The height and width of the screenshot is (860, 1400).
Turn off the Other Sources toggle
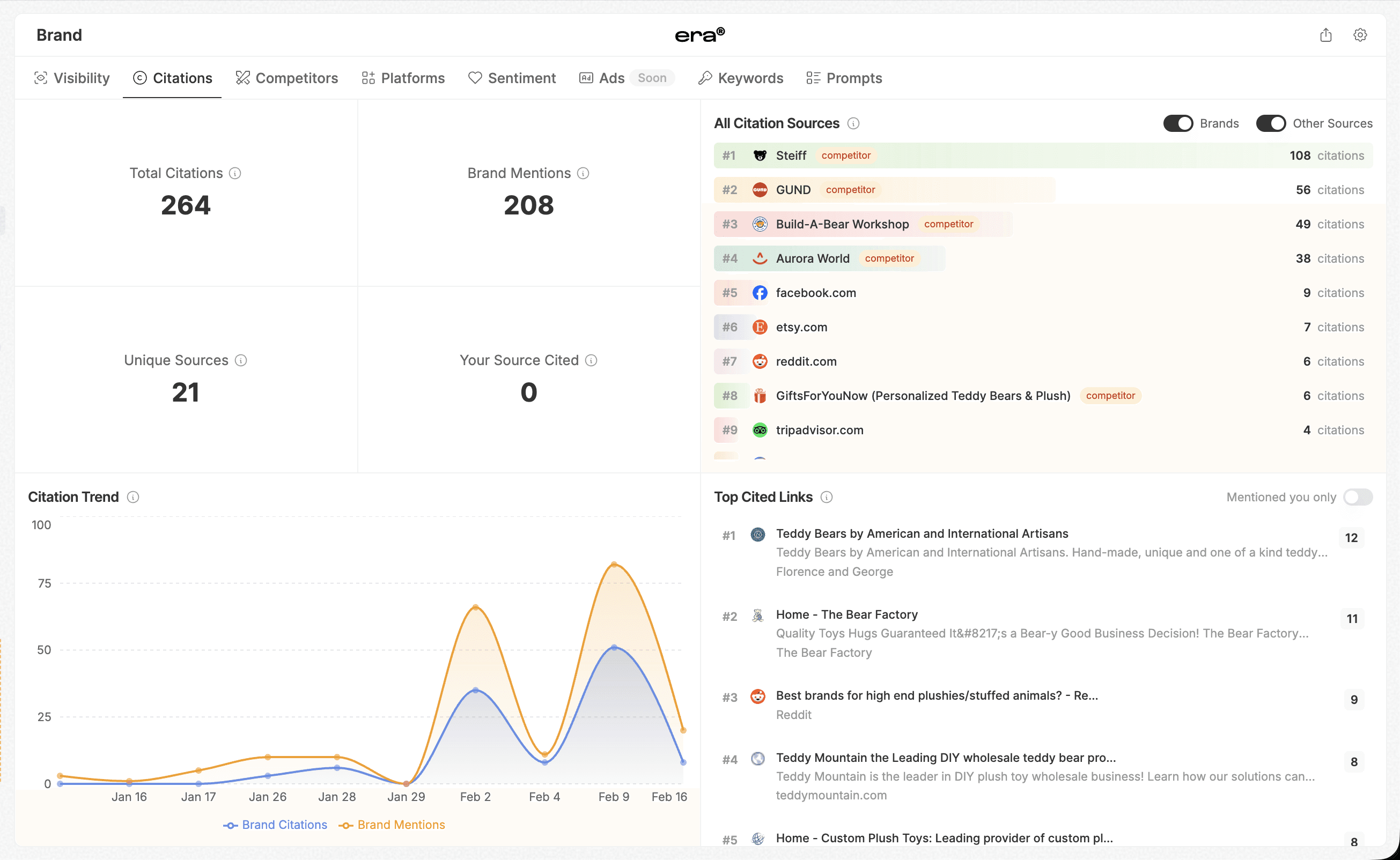point(1270,123)
